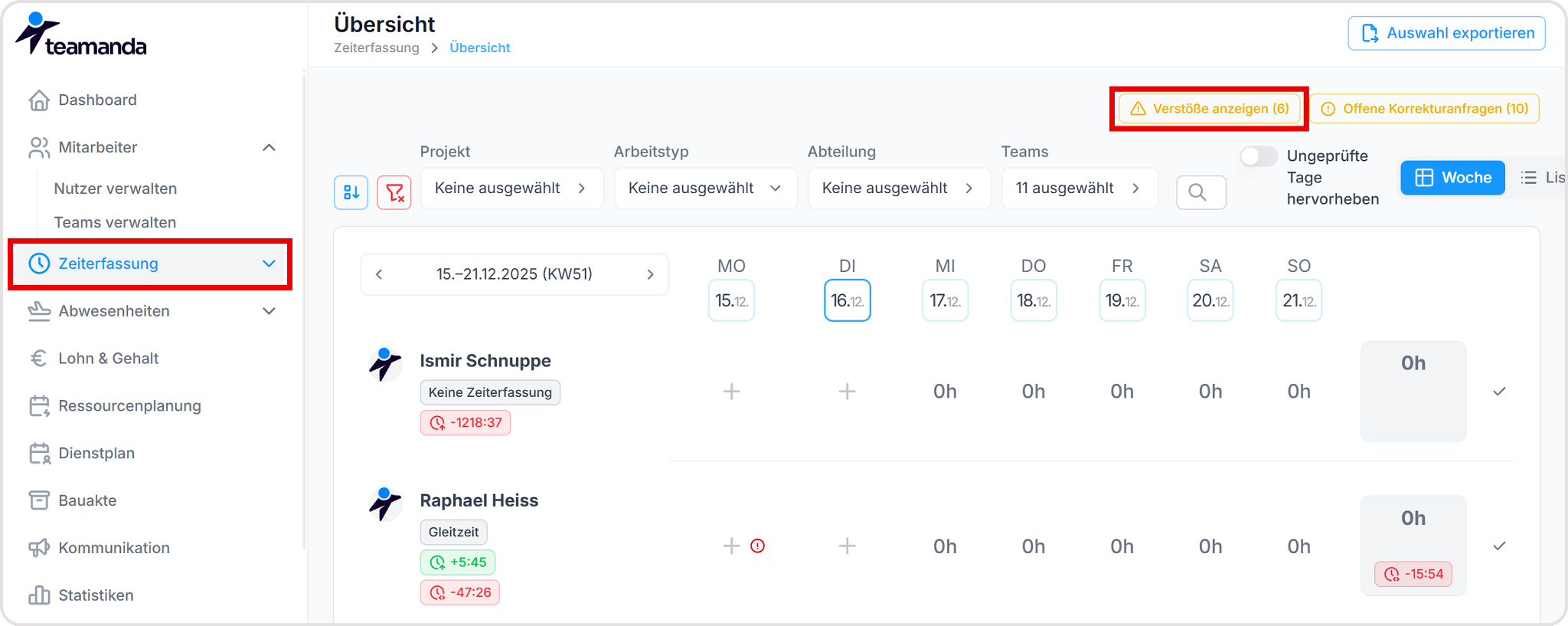This screenshot has height=626, width=1568.
Task: Expand the Abwesenheiten menu chevron
Action: pos(269,311)
